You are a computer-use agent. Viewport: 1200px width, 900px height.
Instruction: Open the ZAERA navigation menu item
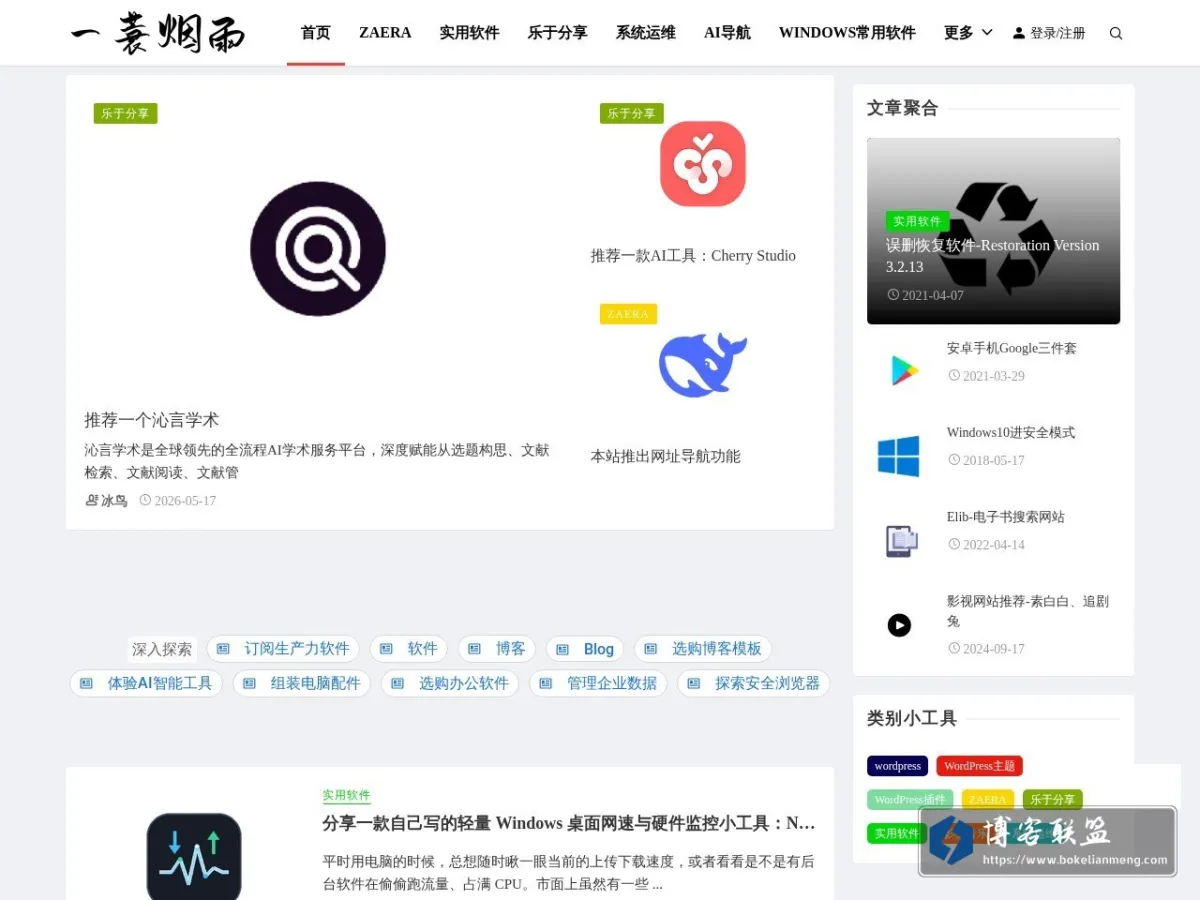(385, 33)
